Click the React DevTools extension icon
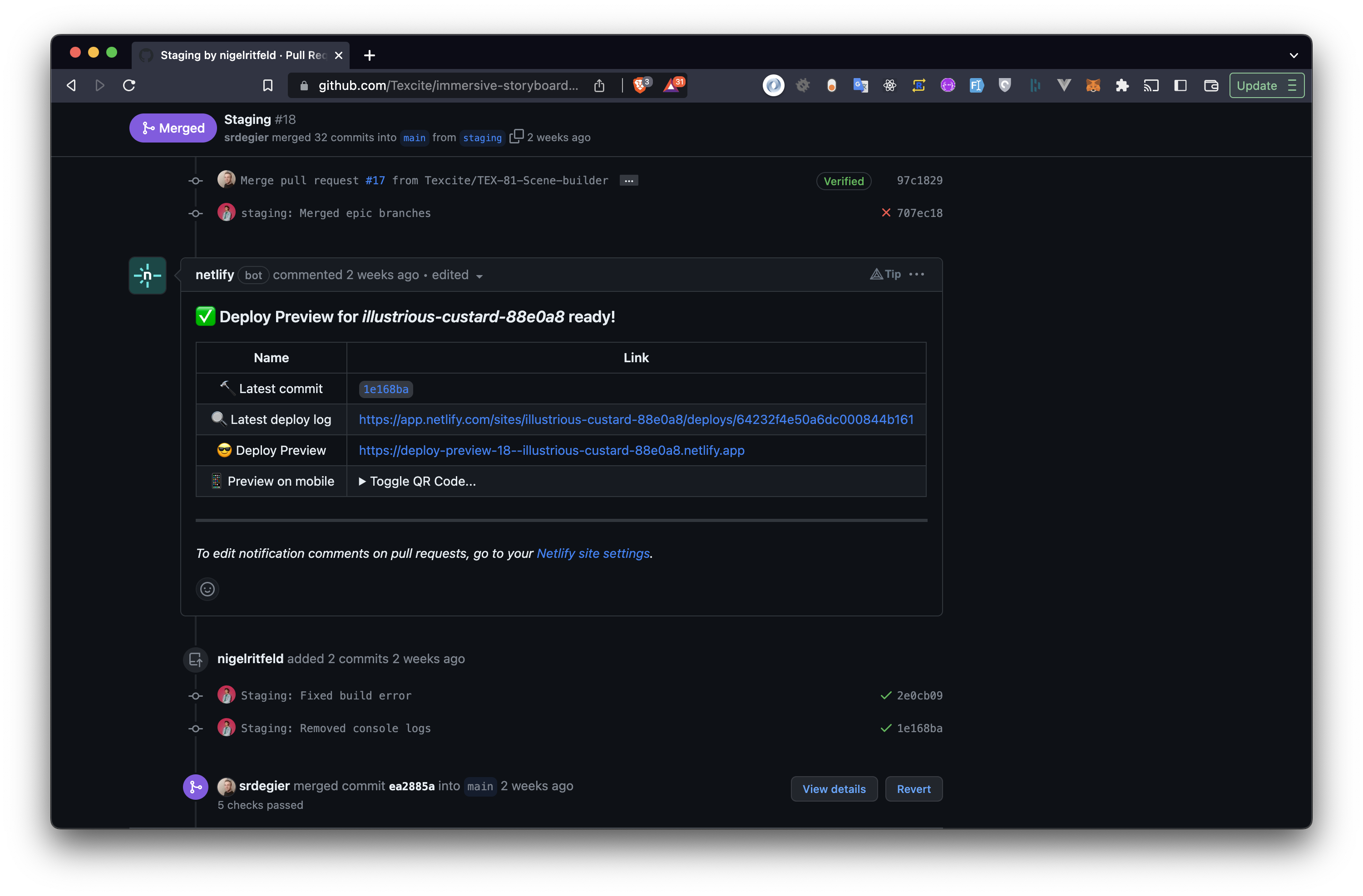Image resolution: width=1363 pixels, height=896 pixels. click(889, 85)
